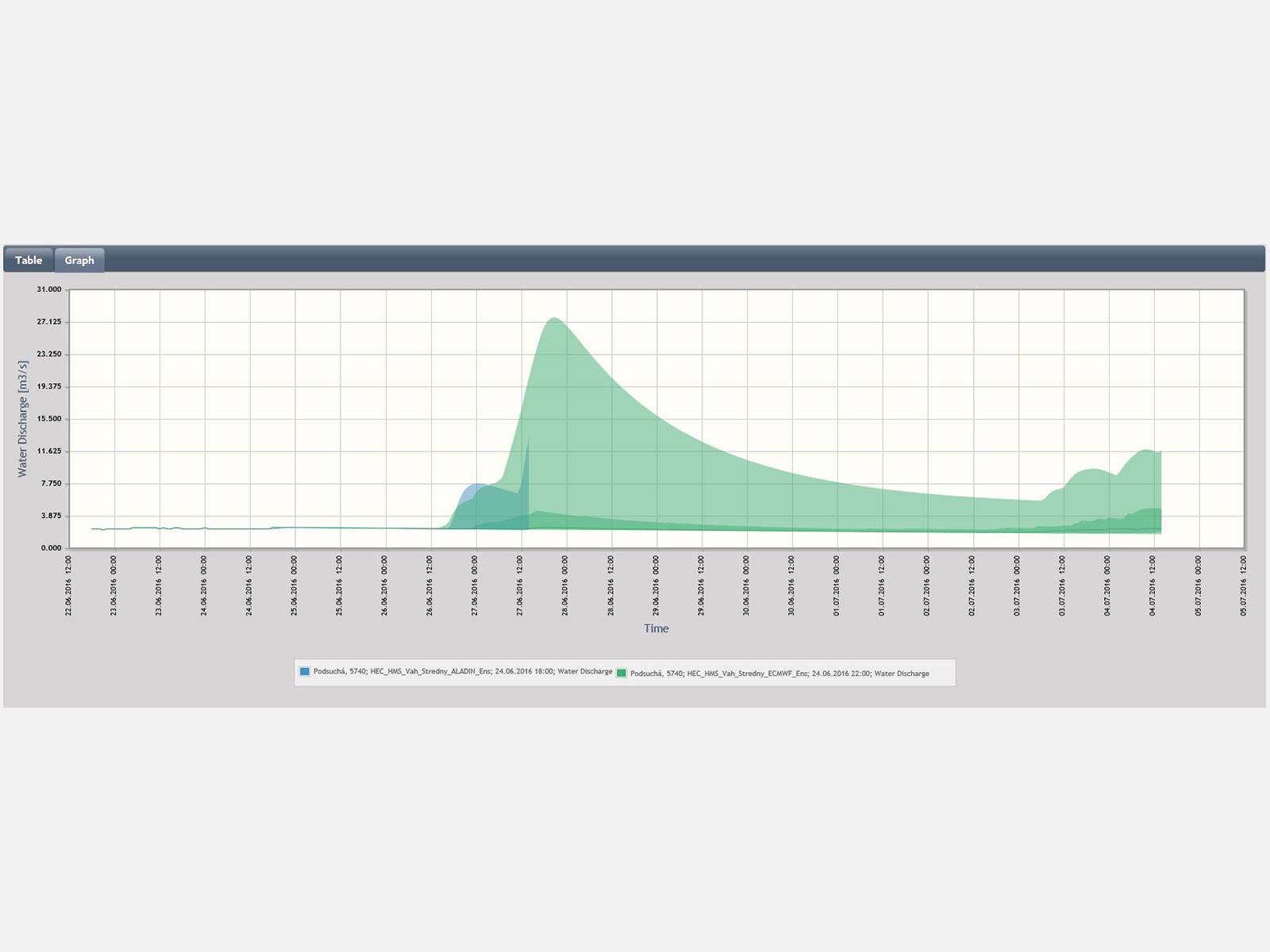This screenshot has width=1270, height=952.
Task: Click the 'Time' x-axis title
Action: (x=656, y=628)
